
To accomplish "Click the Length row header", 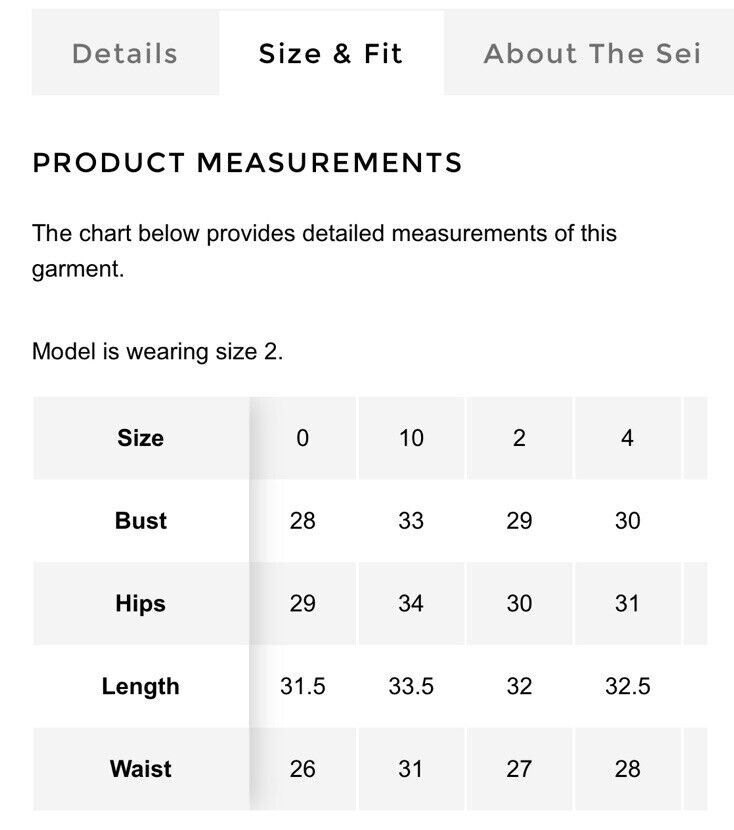I will [141, 687].
